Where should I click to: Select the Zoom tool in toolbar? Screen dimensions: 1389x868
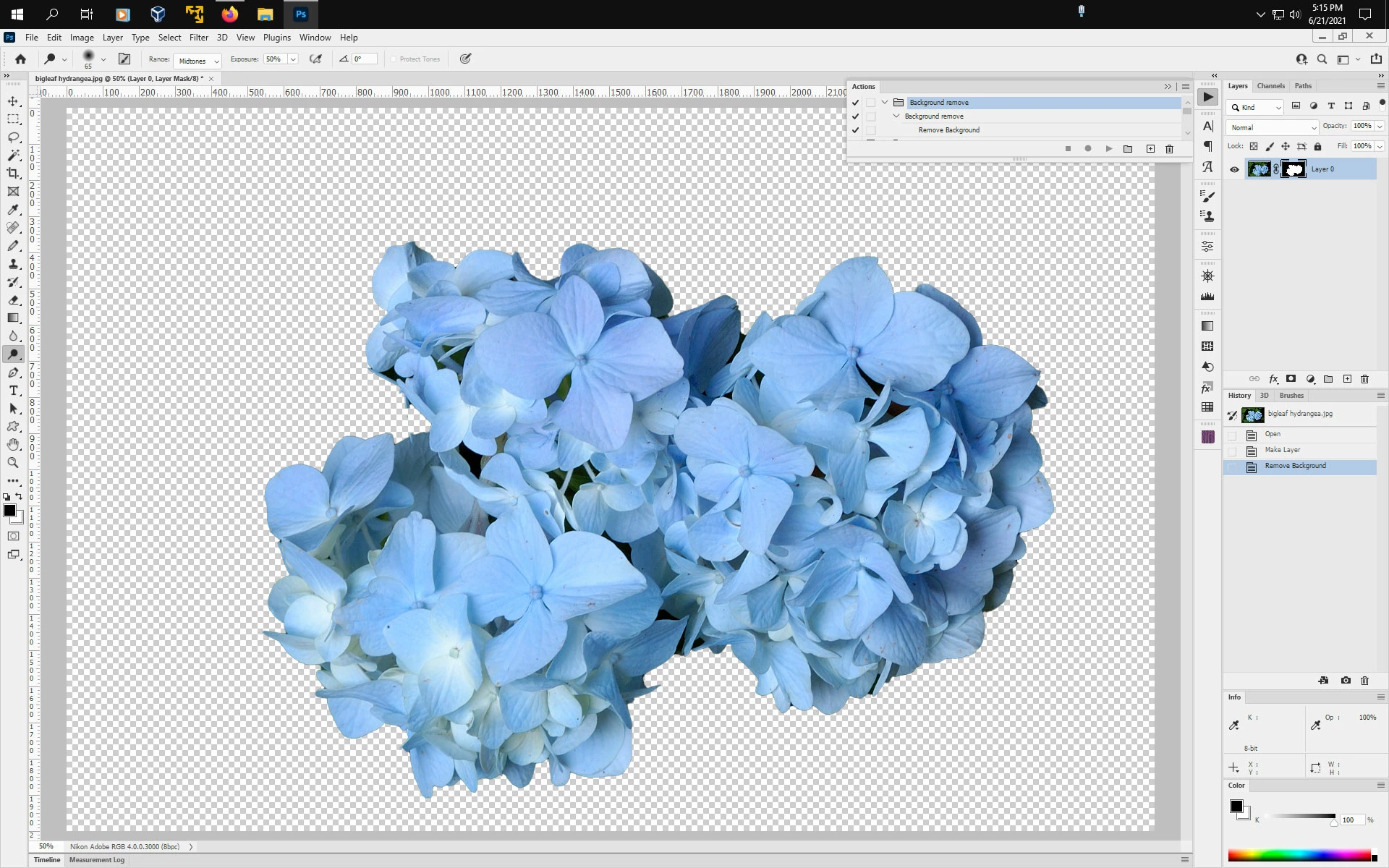(13, 463)
